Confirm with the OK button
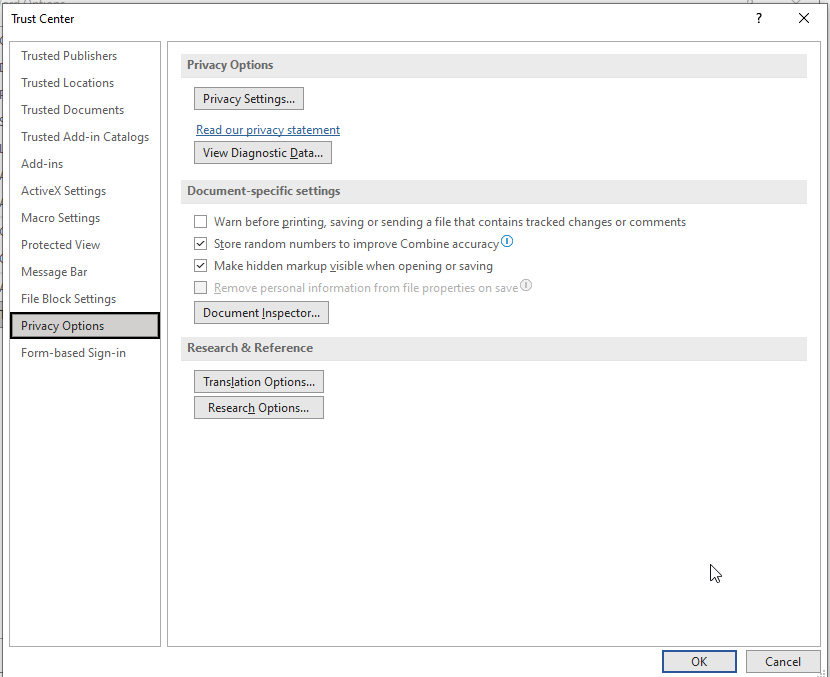The image size is (830, 677). pos(699,662)
